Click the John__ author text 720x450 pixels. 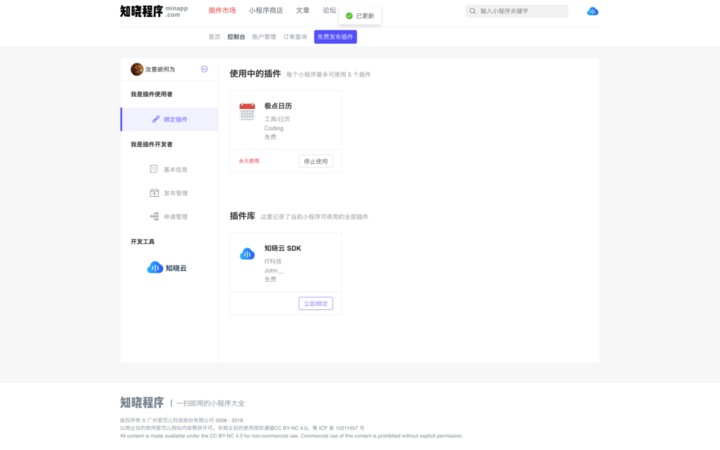tap(274, 270)
